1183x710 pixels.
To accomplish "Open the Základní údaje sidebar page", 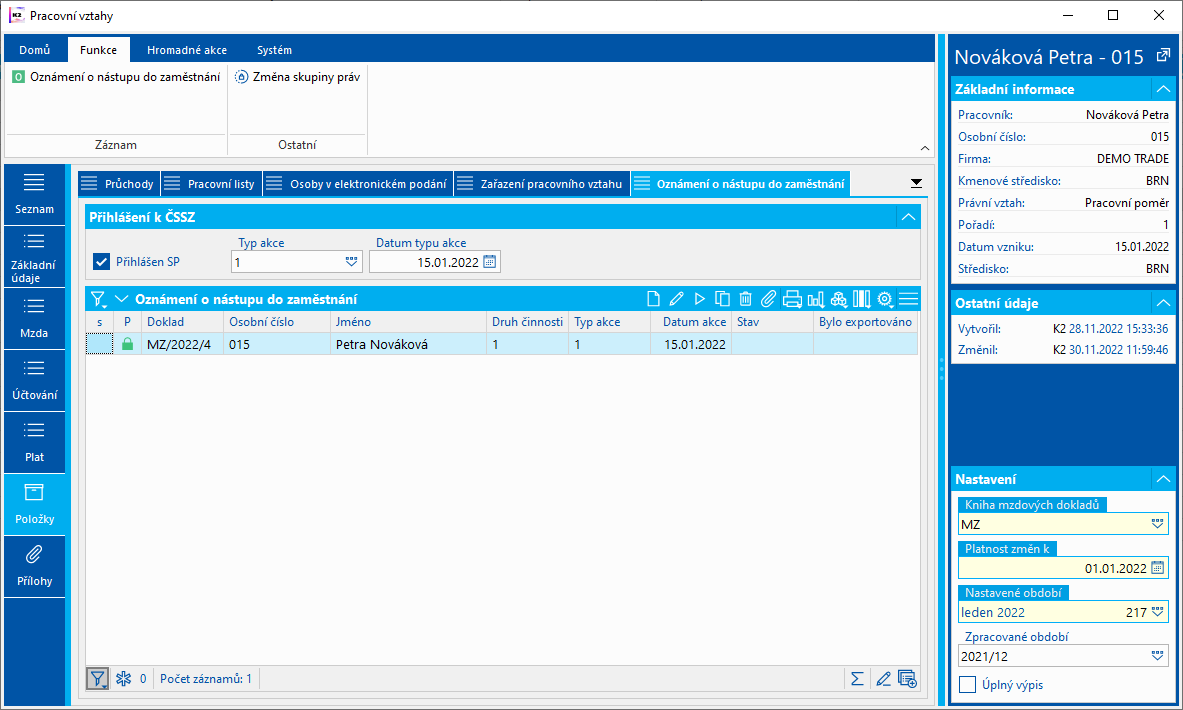I will coord(35,257).
